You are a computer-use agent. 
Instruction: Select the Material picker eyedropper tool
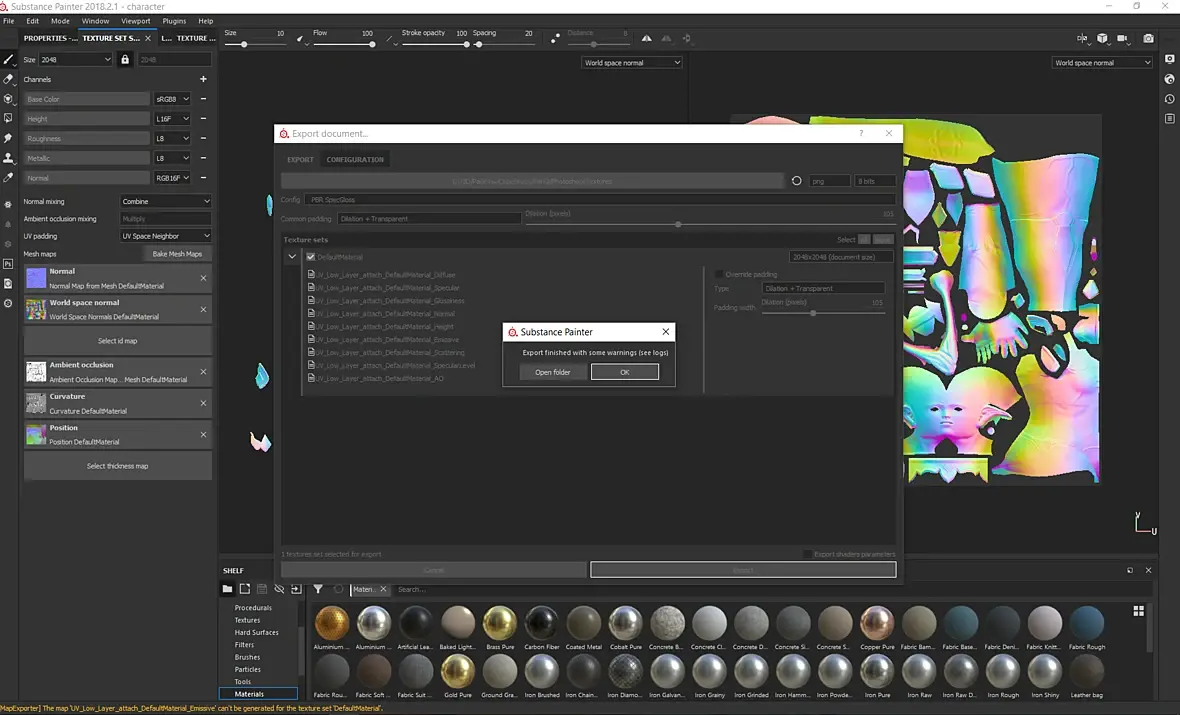(8, 178)
